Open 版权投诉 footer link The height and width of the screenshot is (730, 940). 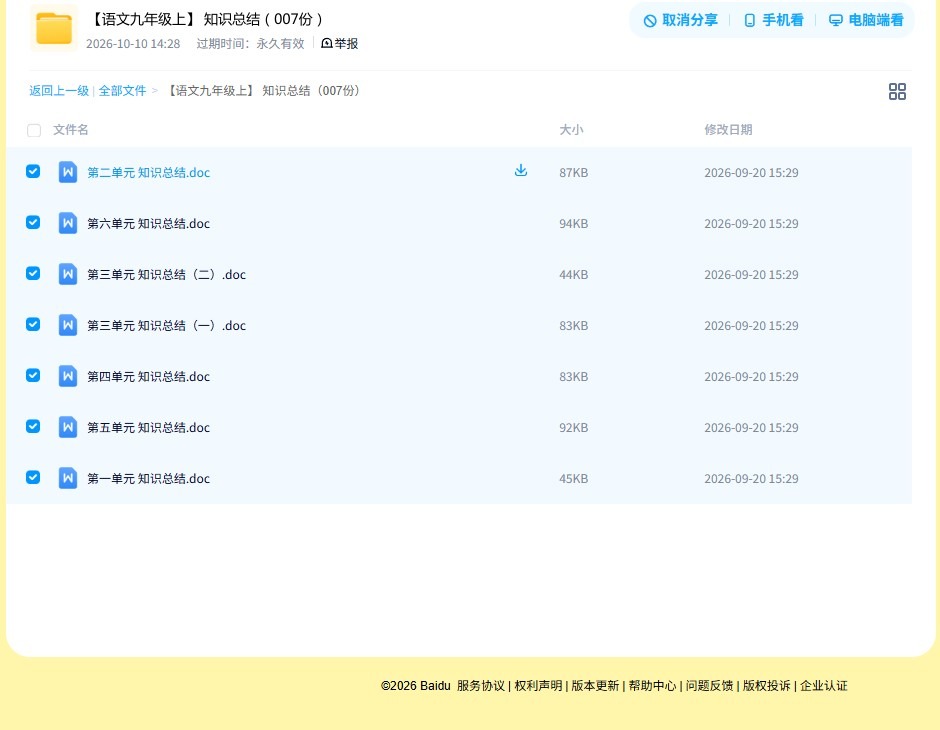(767, 686)
